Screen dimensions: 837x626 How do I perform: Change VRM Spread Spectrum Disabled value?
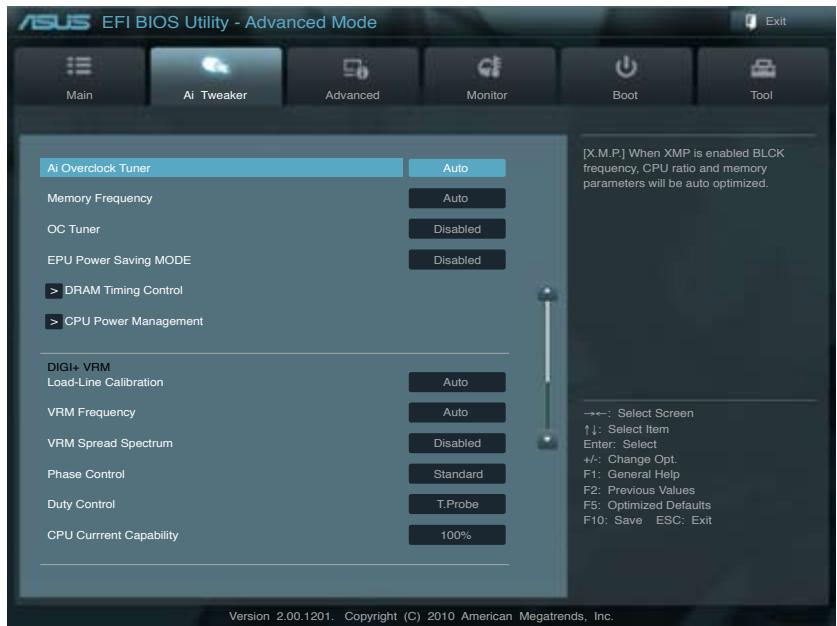457,443
